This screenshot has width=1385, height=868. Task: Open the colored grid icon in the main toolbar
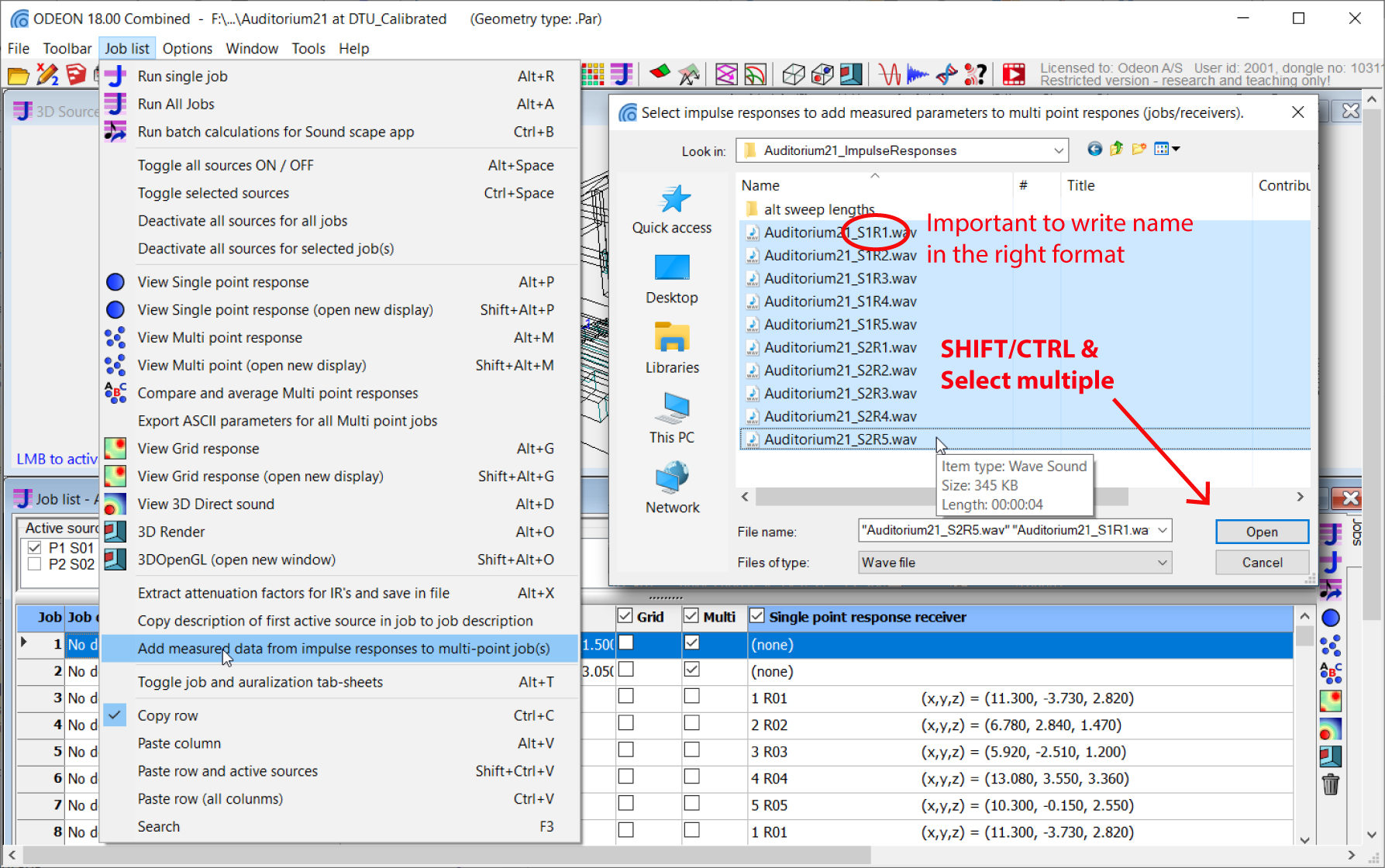(593, 74)
